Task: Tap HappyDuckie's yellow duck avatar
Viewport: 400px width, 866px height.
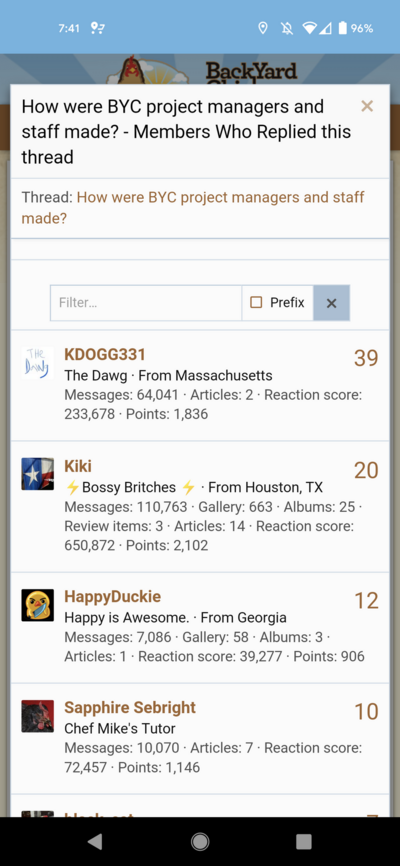Action: pyautogui.click(x=38, y=605)
